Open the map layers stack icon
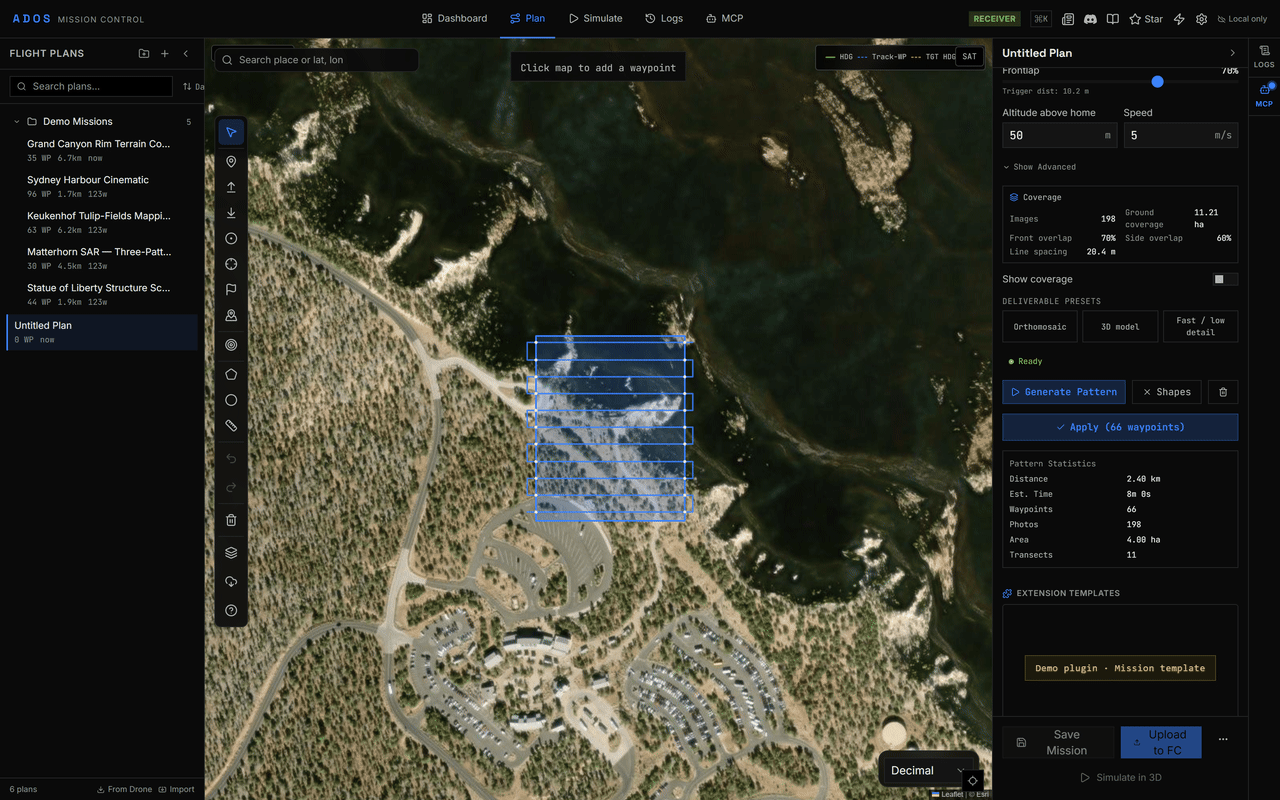1280x800 pixels. tap(231, 553)
